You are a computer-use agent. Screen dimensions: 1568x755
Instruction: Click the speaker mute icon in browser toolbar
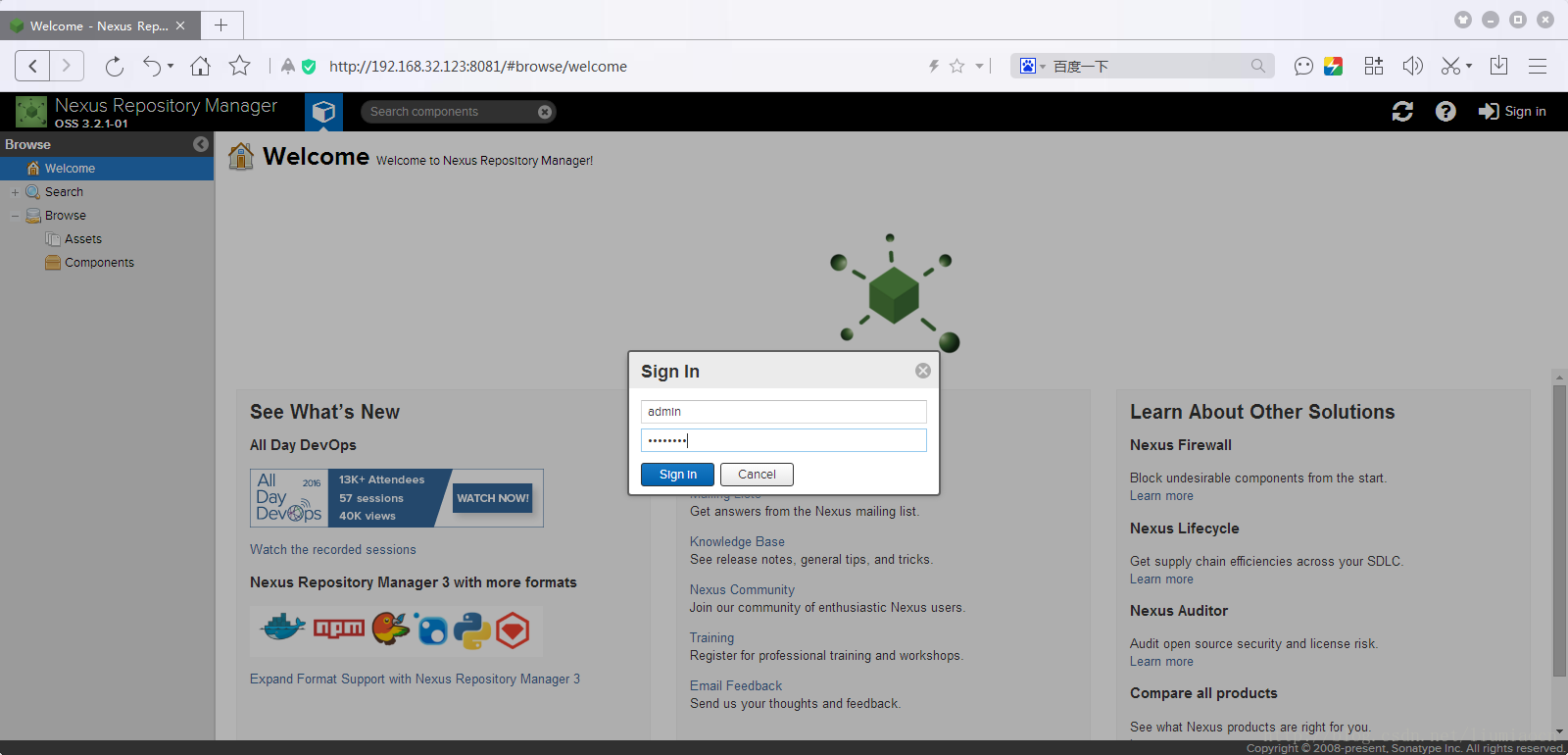tap(1412, 66)
